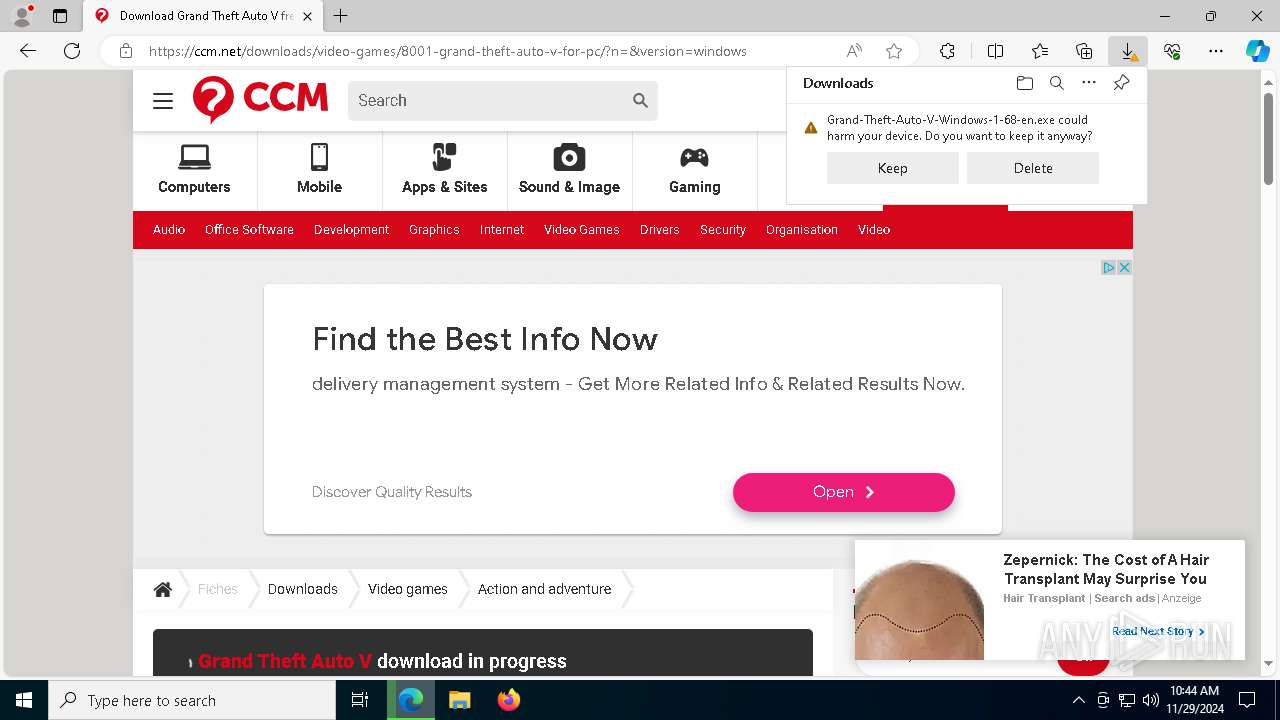View site information lock icon

tap(126, 51)
